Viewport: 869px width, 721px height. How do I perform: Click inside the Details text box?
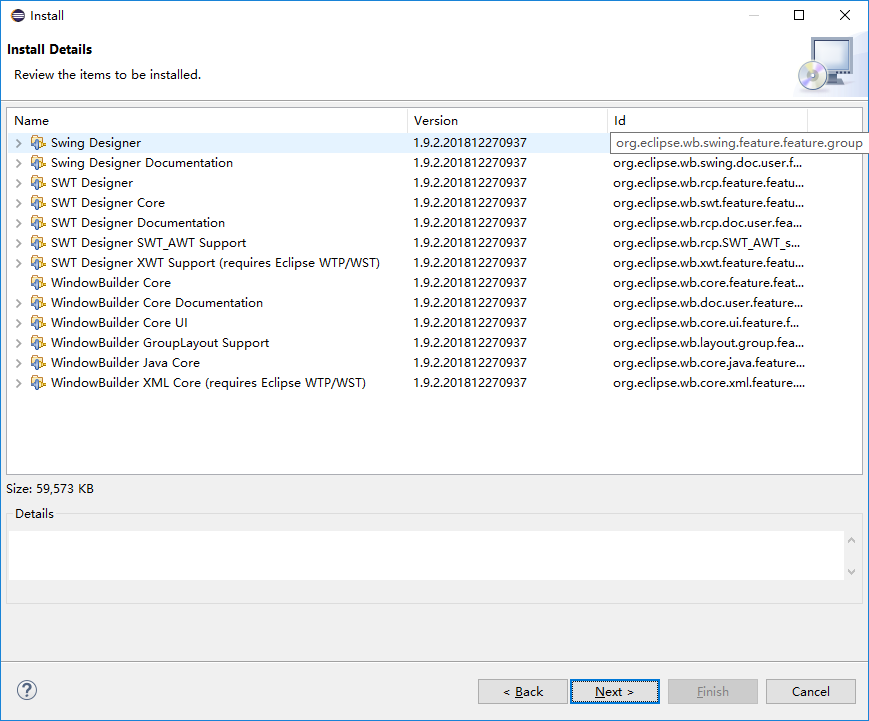(x=426, y=555)
